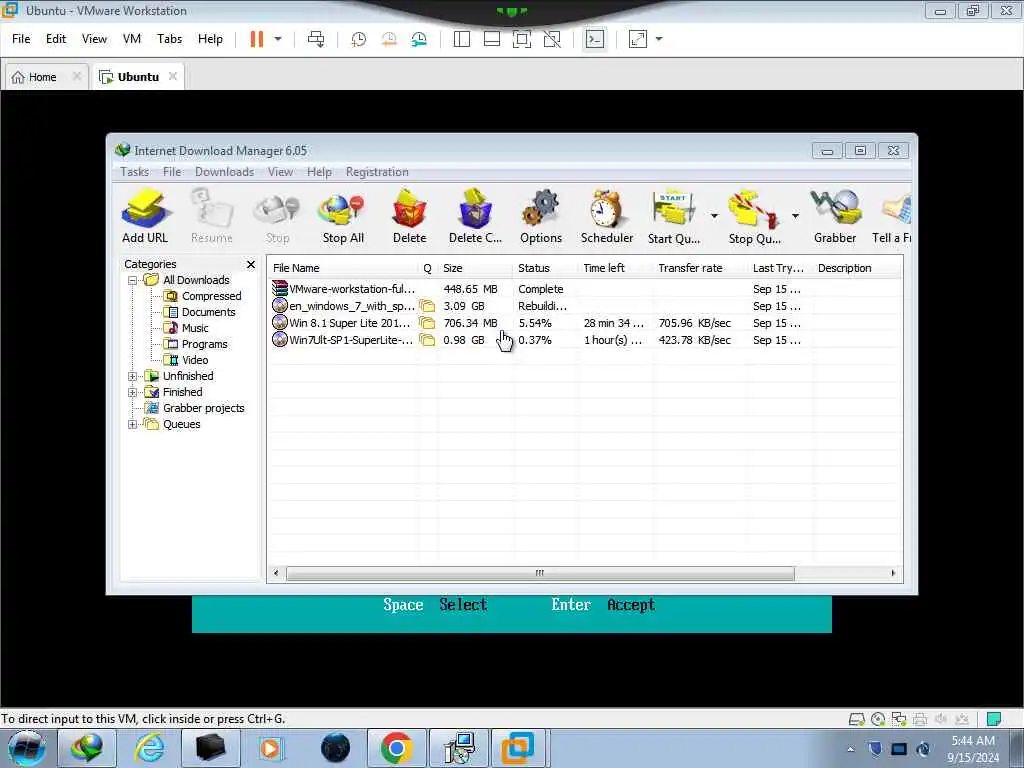Select the Win7Ult-SP1-SuperLite download row
The height and width of the screenshot is (768, 1024).
[584, 340]
